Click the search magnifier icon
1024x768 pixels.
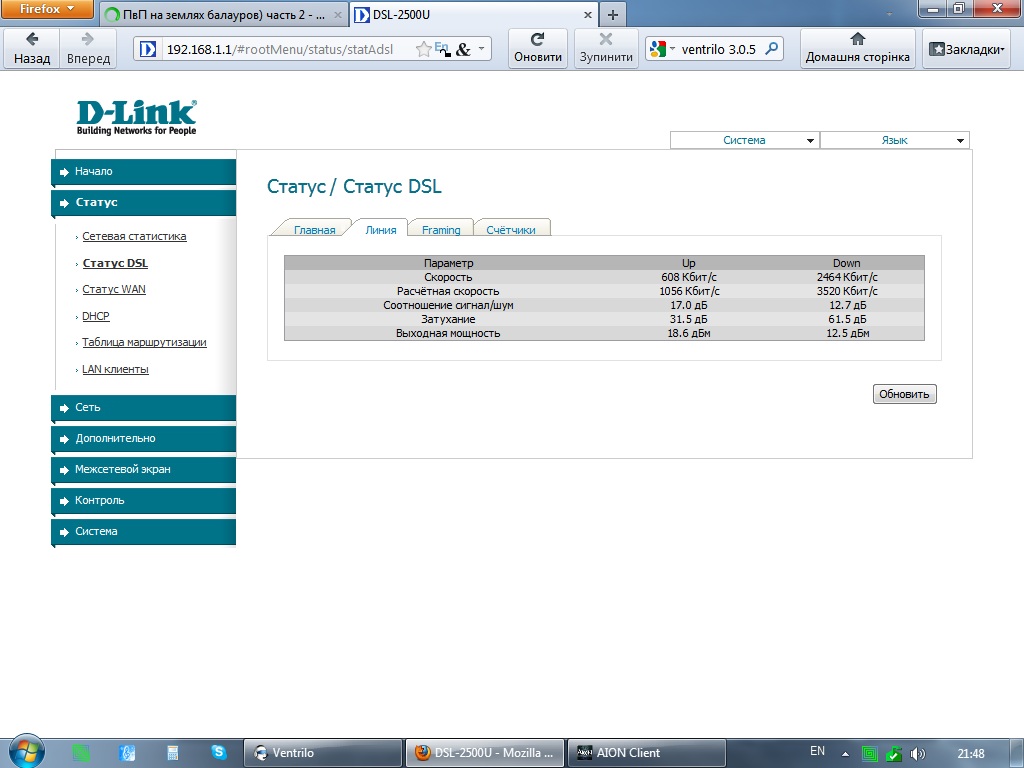click(x=771, y=48)
